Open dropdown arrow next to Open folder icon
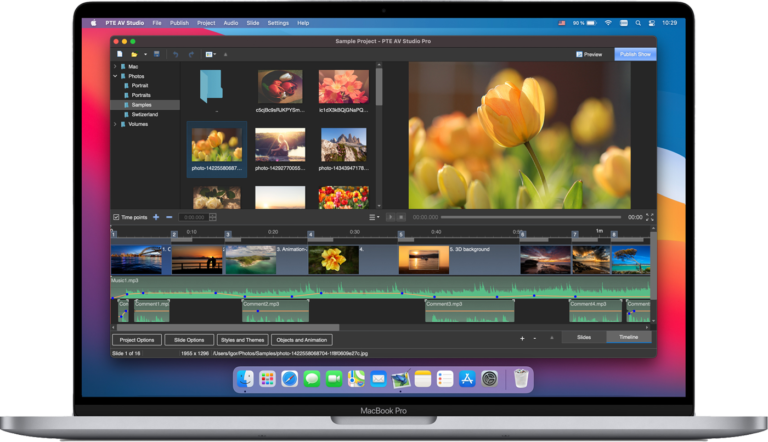768x442 pixels. pos(145,54)
